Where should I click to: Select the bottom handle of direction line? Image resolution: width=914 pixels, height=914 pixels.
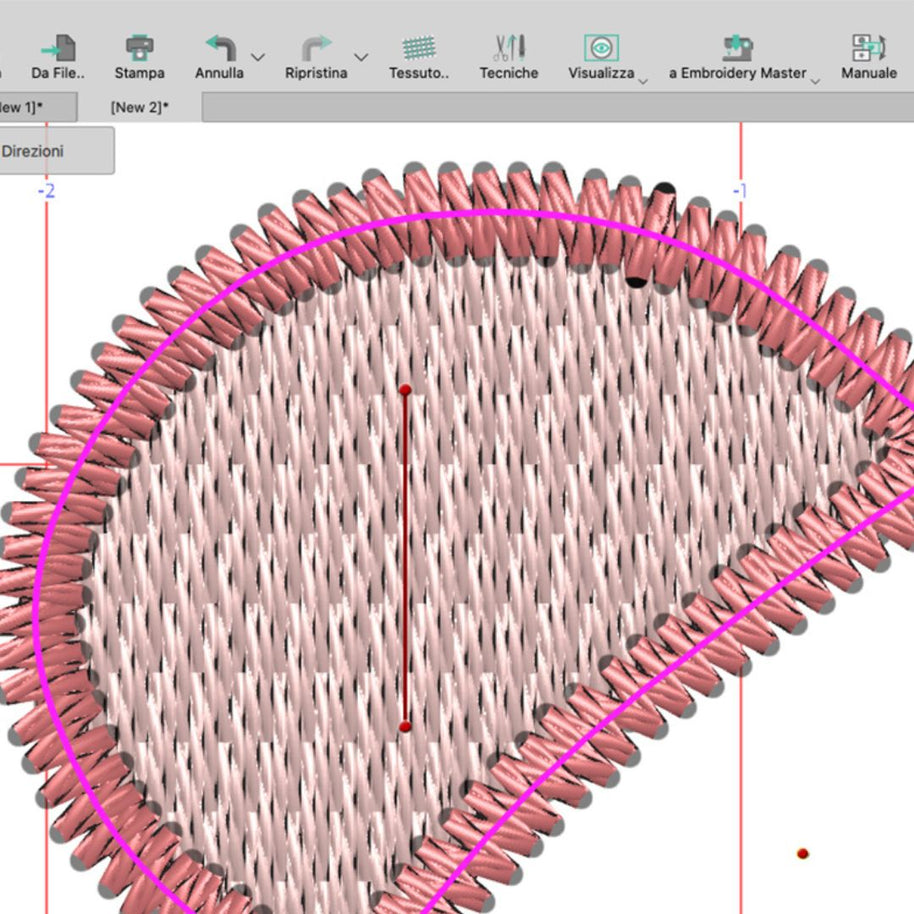pos(404,726)
